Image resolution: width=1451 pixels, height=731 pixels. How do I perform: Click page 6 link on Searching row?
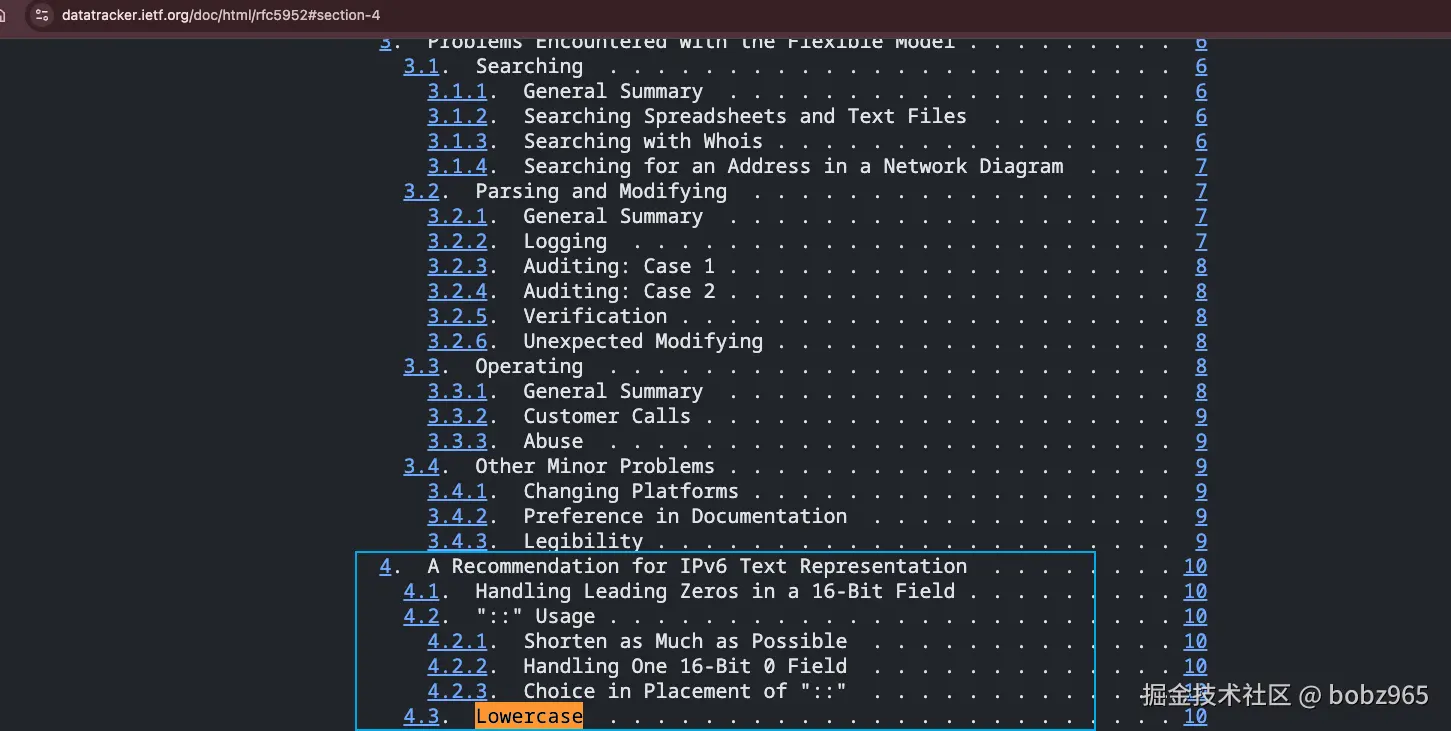click(1201, 67)
